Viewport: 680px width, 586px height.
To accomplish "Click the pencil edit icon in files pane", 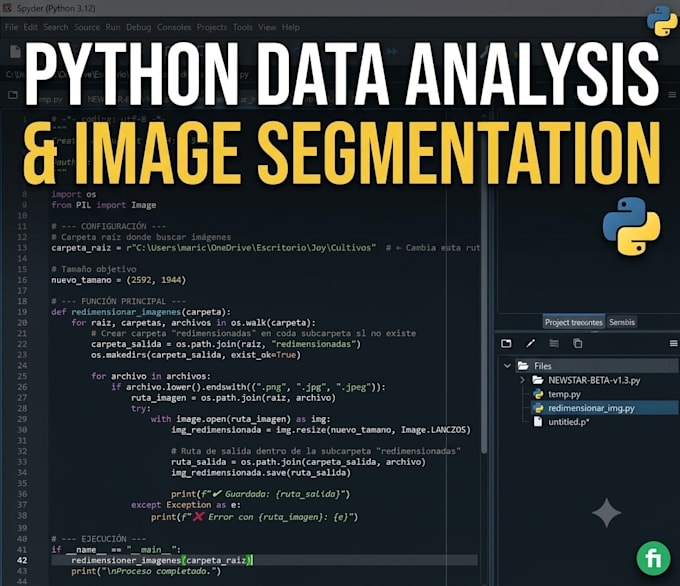I will 530,344.
